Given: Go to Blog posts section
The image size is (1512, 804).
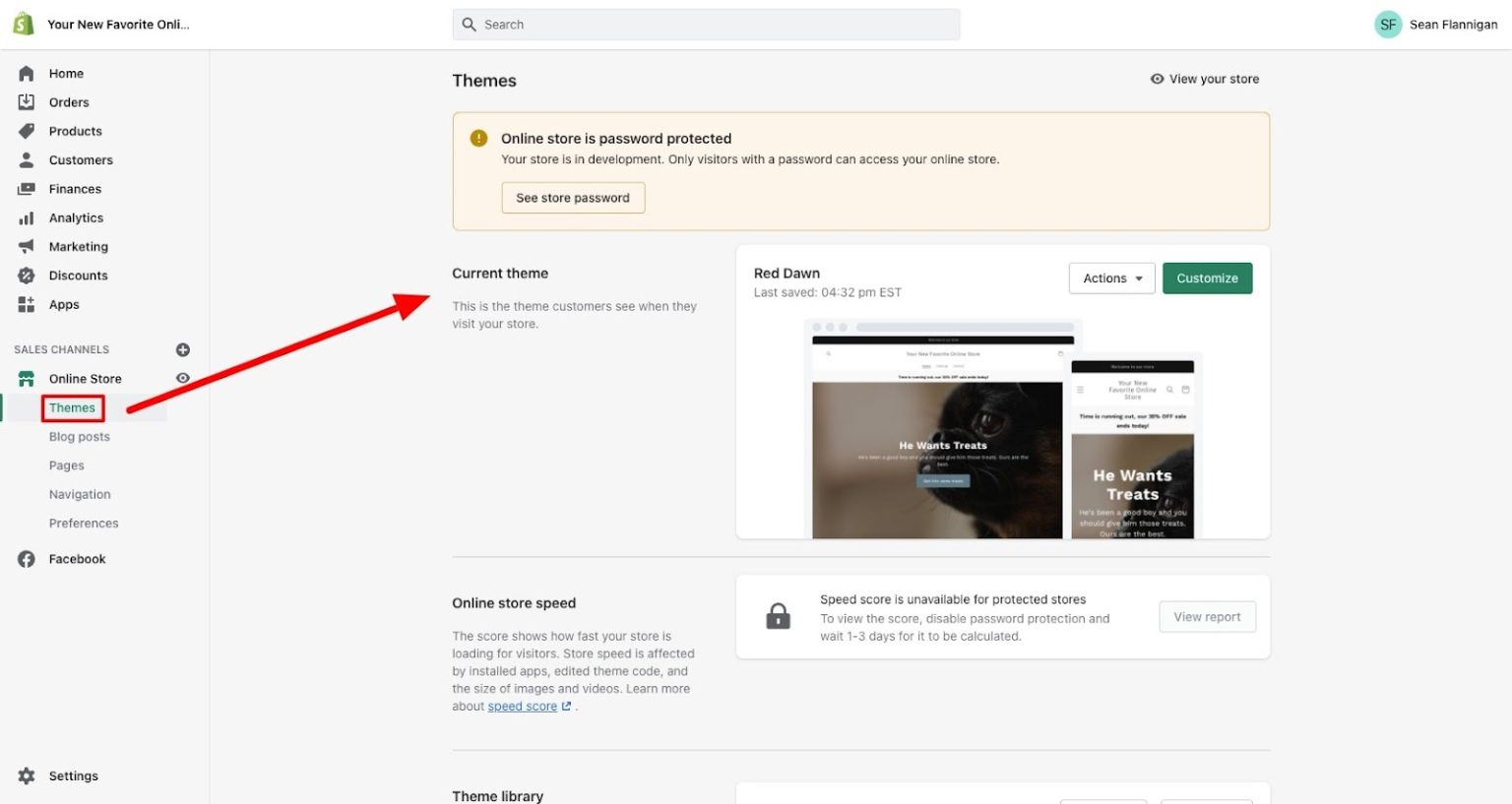Looking at the screenshot, I should [x=80, y=437].
